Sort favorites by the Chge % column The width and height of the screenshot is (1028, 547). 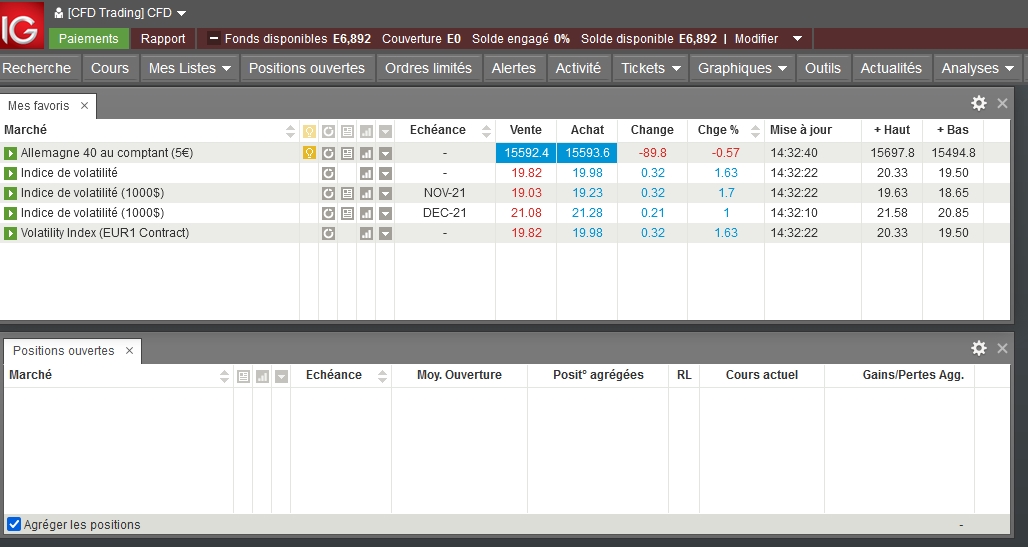[755, 131]
